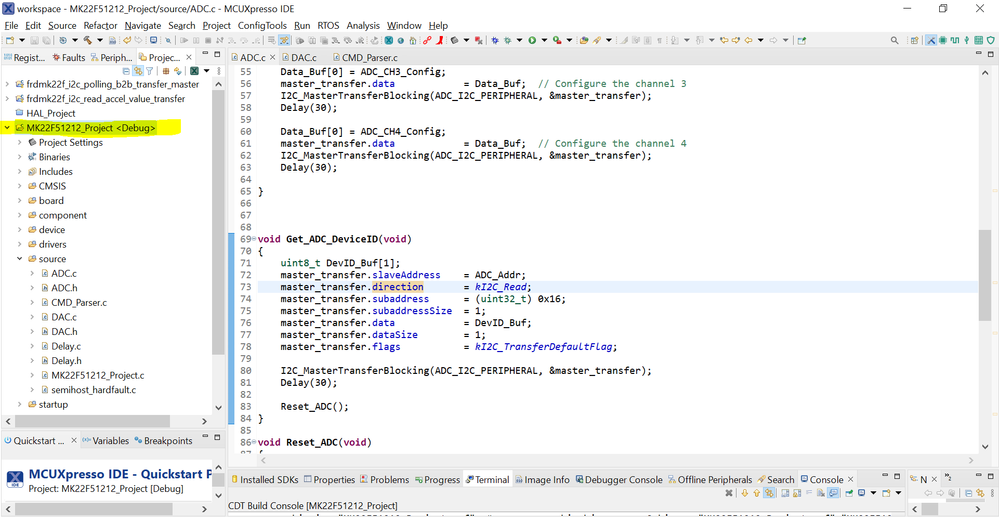Select ADC.h in the source folder
The width and height of the screenshot is (999, 517).
point(64,288)
